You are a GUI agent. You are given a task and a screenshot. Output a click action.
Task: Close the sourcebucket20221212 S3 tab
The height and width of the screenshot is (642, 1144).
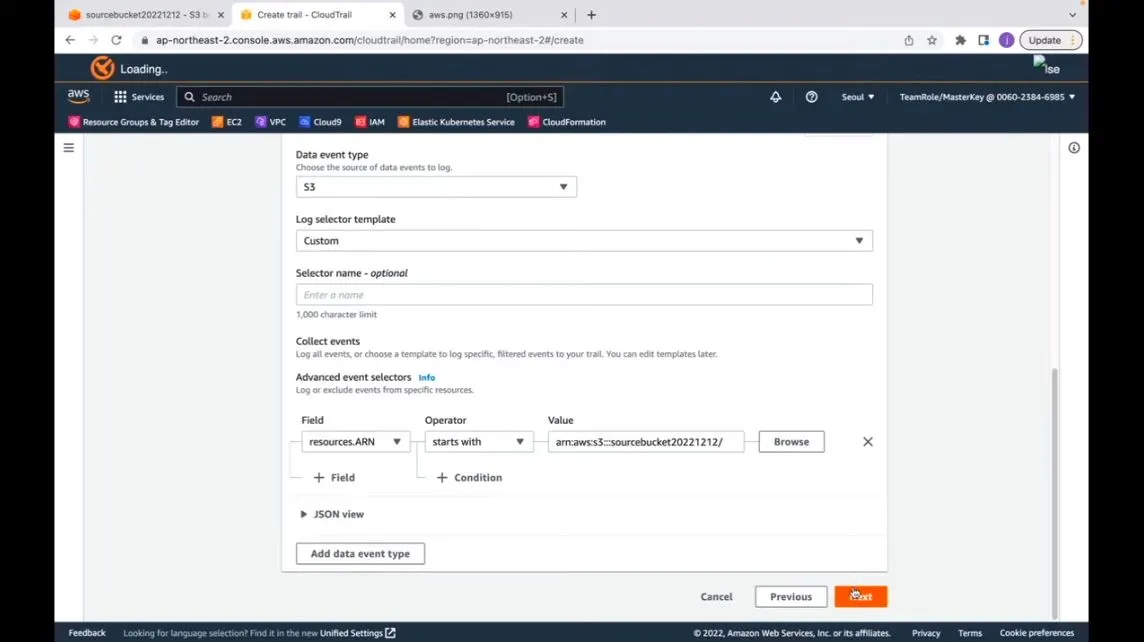pyautogui.click(x=221, y=15)
